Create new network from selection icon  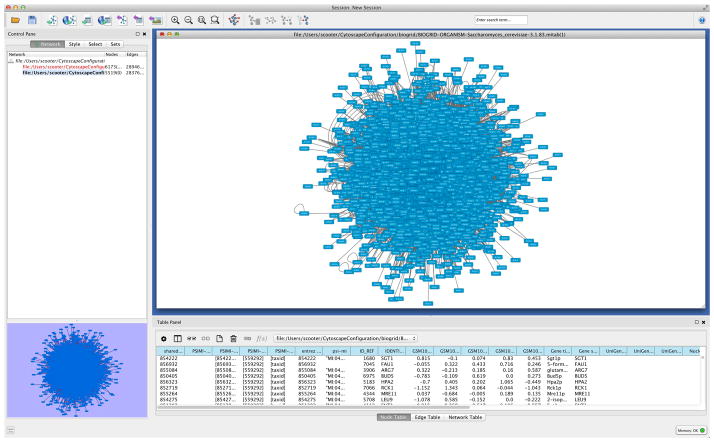point(122,20)
